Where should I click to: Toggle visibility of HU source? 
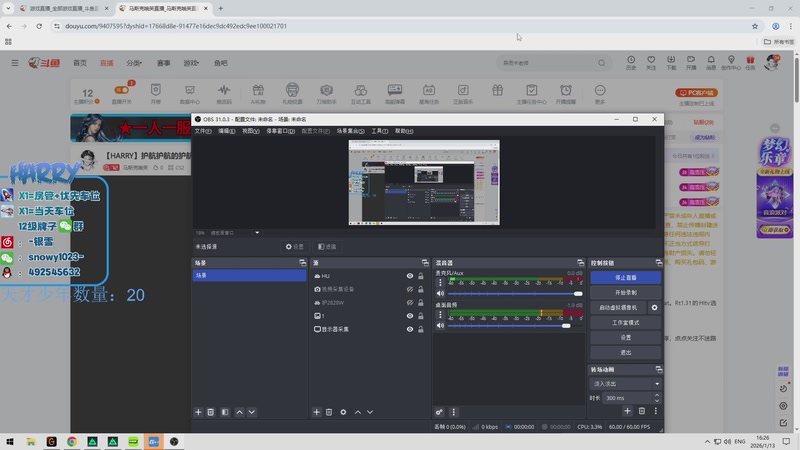pyautogui.click(x=410, y=276)
